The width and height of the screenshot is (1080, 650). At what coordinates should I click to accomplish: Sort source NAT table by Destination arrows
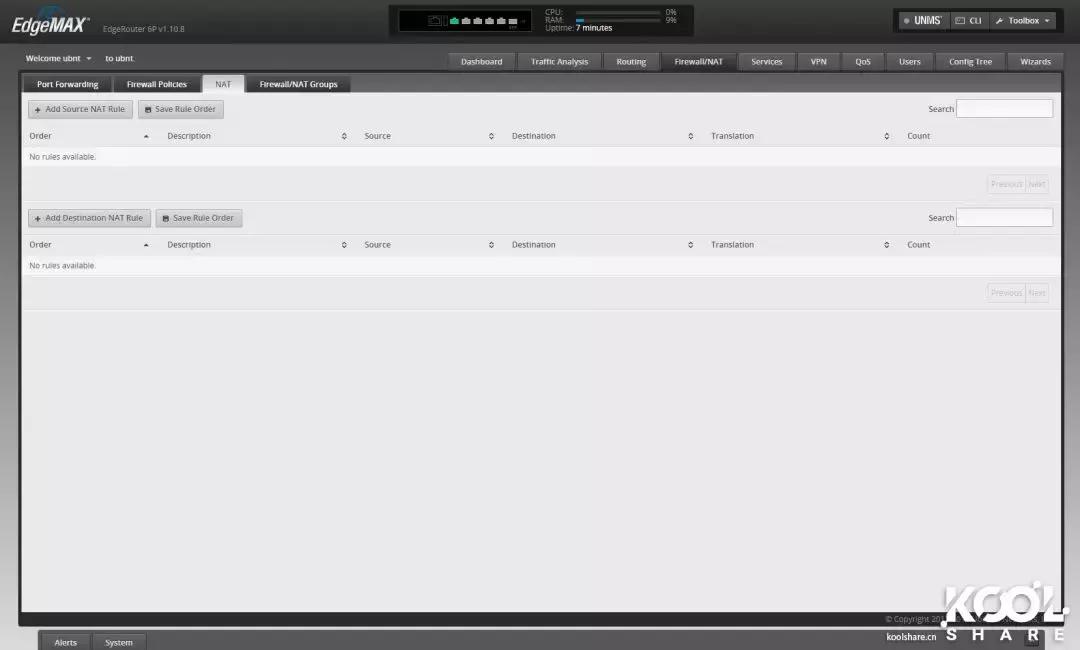[x=690, y=136]
